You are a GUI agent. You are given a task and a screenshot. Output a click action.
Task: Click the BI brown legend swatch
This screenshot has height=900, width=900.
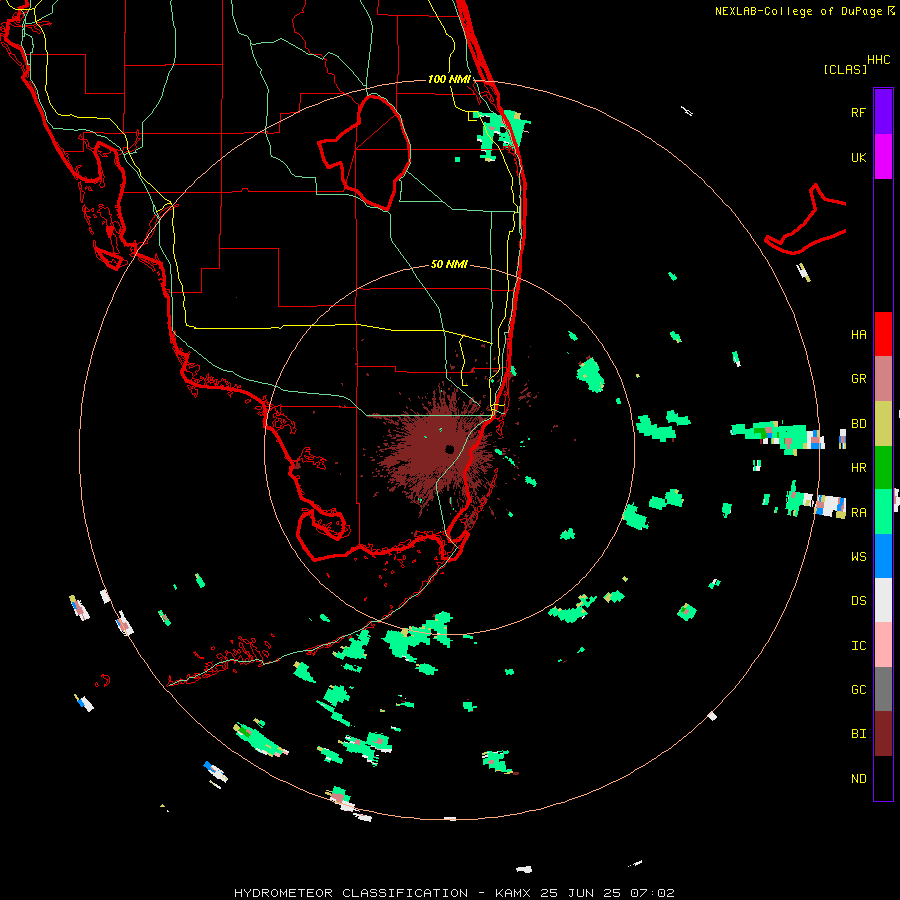883,734
